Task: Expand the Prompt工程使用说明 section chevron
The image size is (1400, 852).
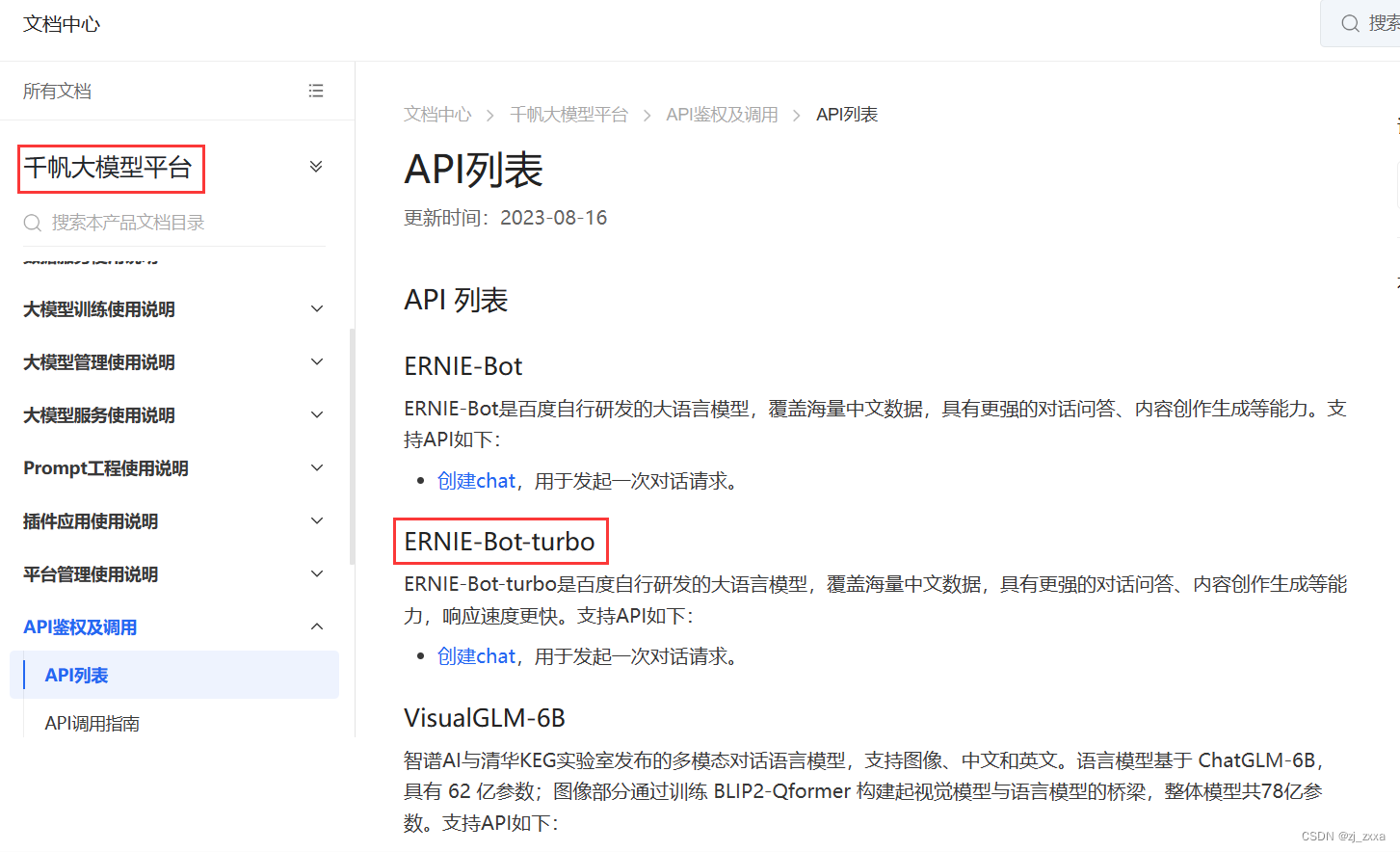Action: (317, 467)
